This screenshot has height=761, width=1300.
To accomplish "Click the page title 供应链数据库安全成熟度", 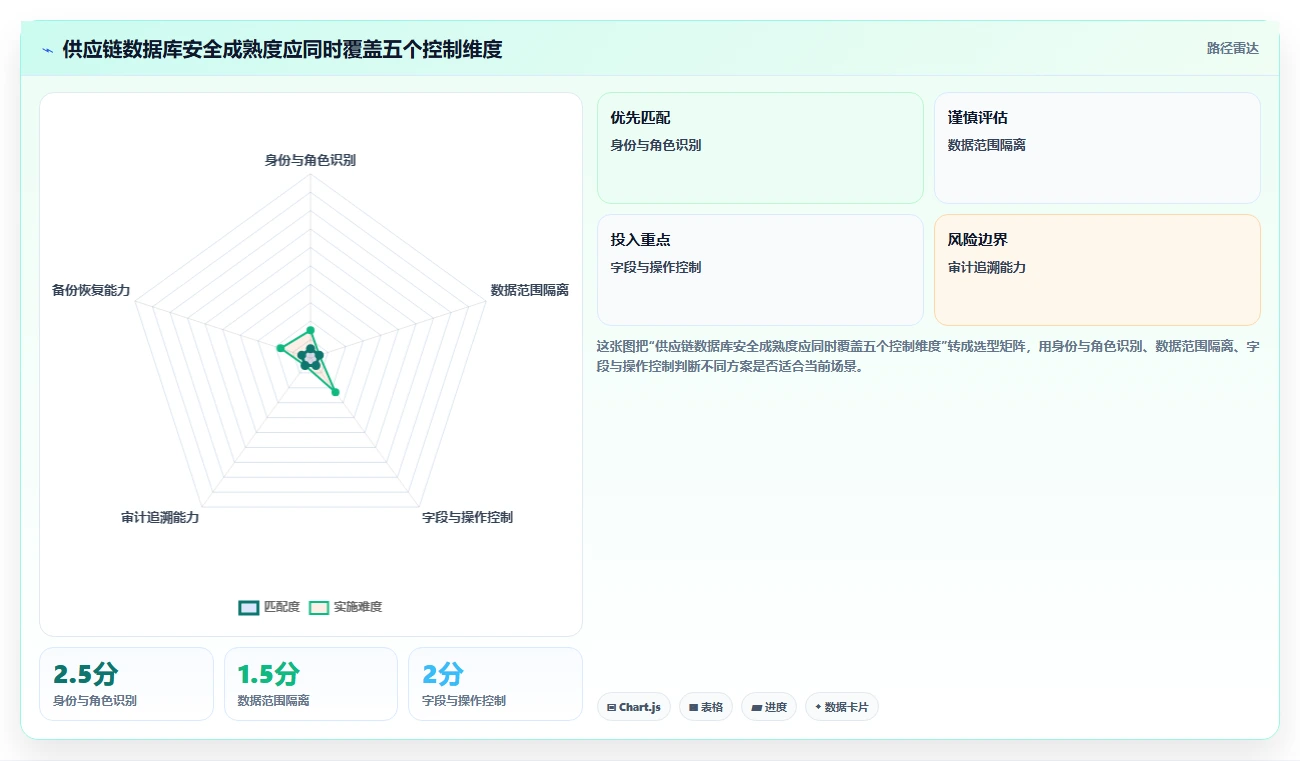I will (x=282, y=49).
